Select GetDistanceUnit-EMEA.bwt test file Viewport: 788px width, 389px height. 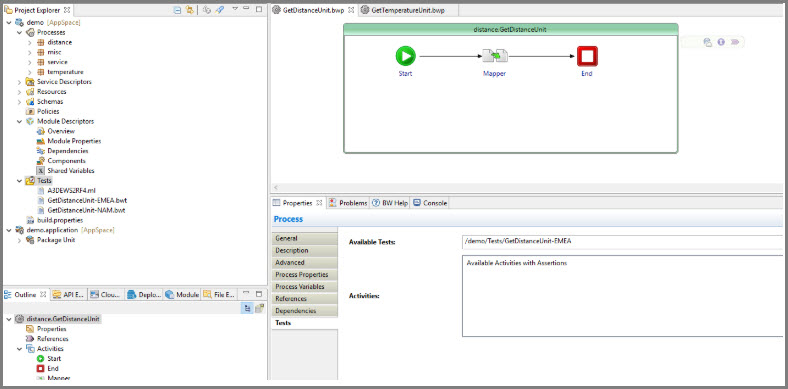point(82,200)
